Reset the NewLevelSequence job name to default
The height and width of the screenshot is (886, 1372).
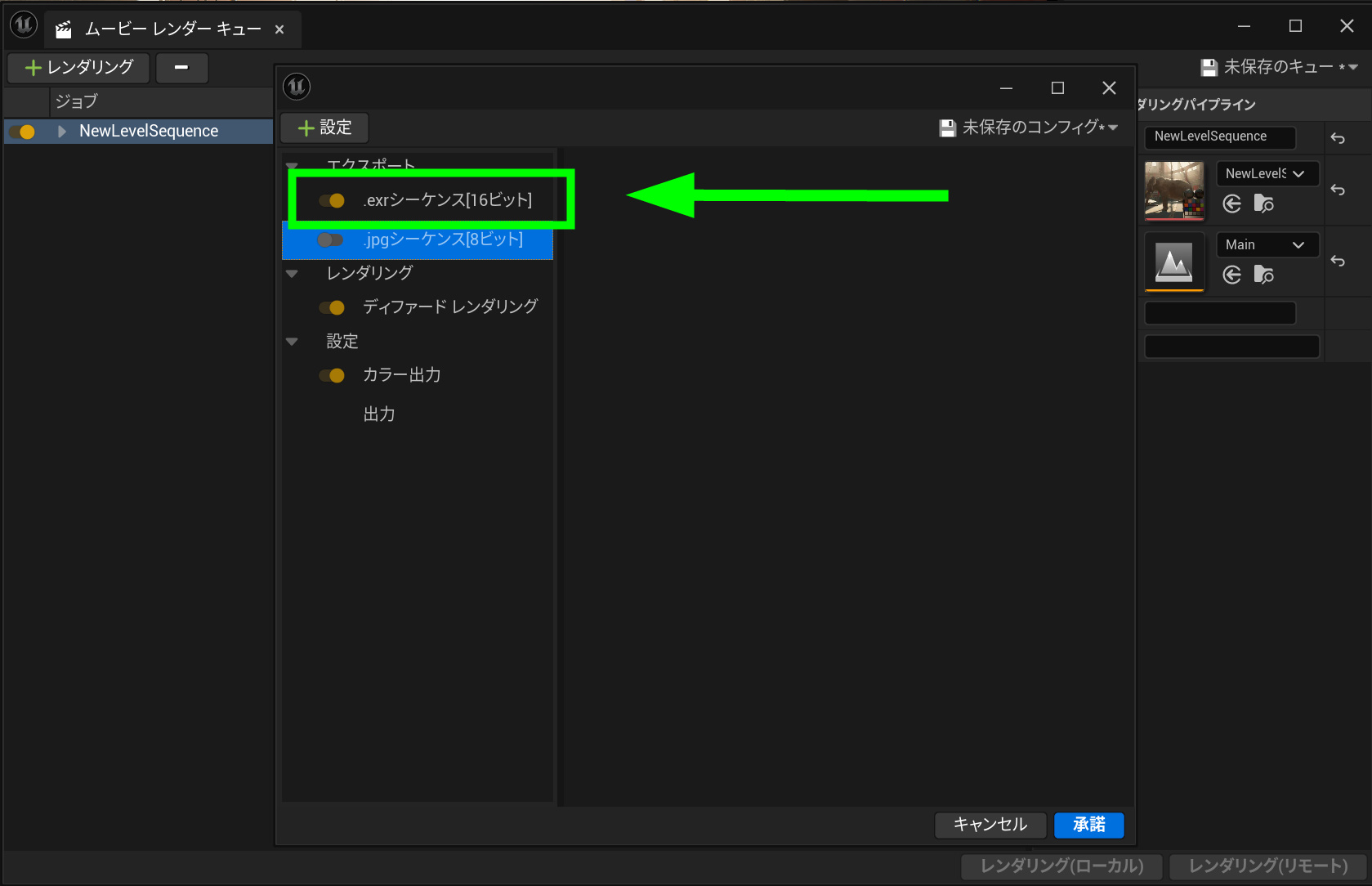coord(1338,138)
